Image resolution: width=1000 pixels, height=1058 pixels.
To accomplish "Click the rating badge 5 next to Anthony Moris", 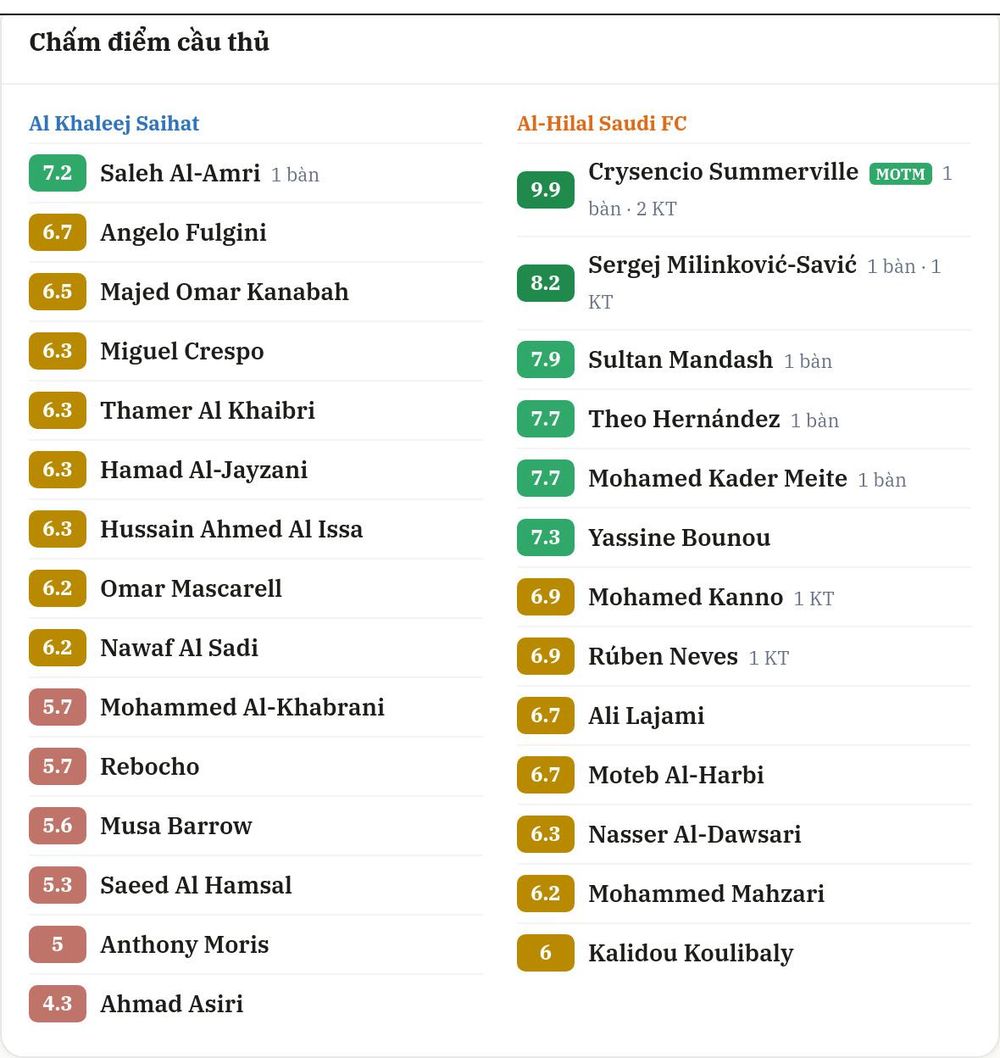I will tap(57, 944).
